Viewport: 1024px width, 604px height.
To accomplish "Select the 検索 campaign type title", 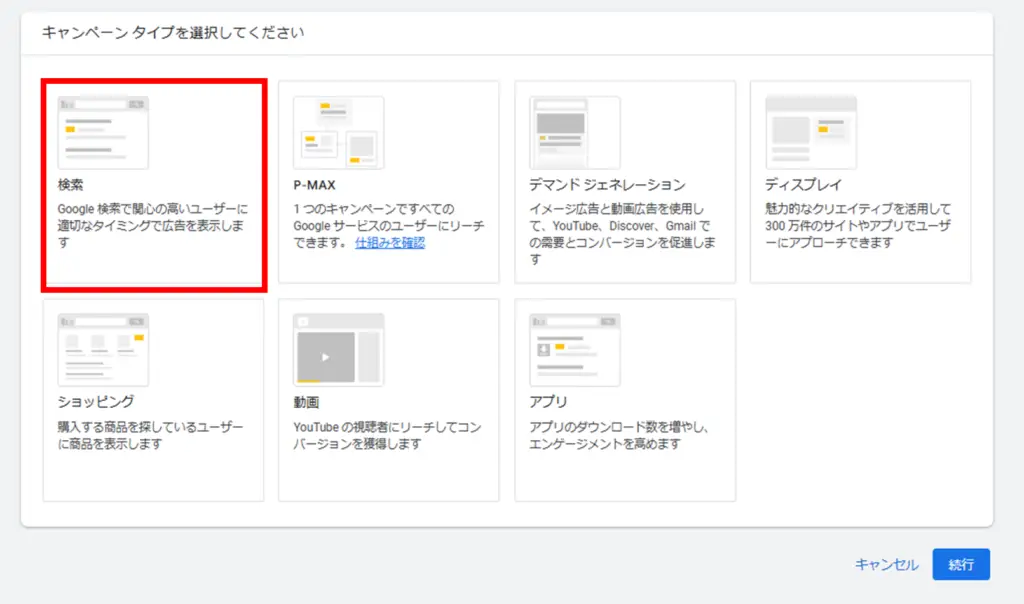I will coord(71,185).
